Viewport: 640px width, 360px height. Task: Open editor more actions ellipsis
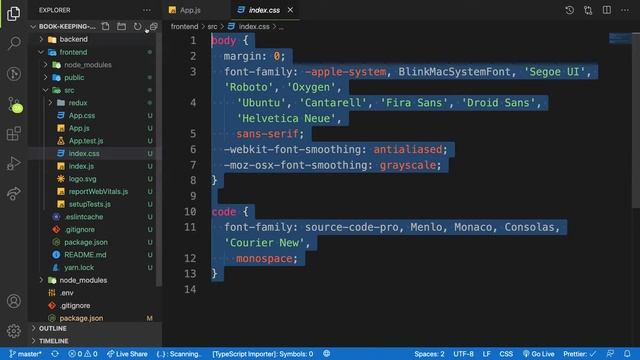pos(625,10)
